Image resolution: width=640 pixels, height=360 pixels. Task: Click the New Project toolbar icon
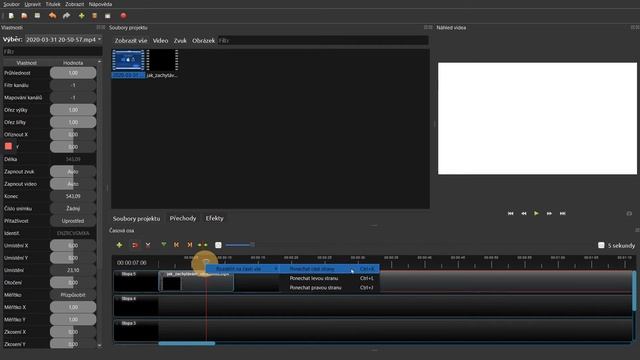11,16
